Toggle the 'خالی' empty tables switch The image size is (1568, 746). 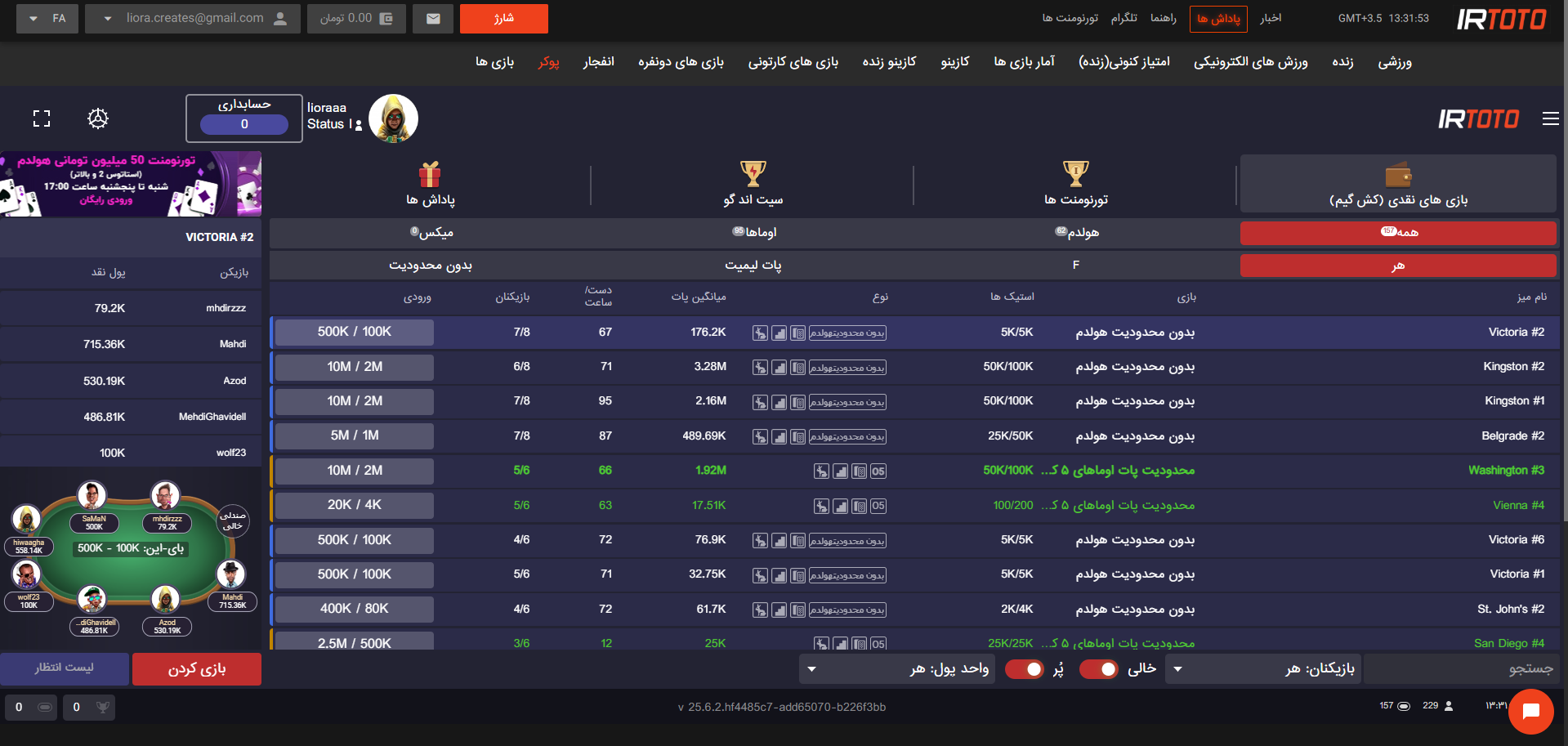[x=1099, y=669]
